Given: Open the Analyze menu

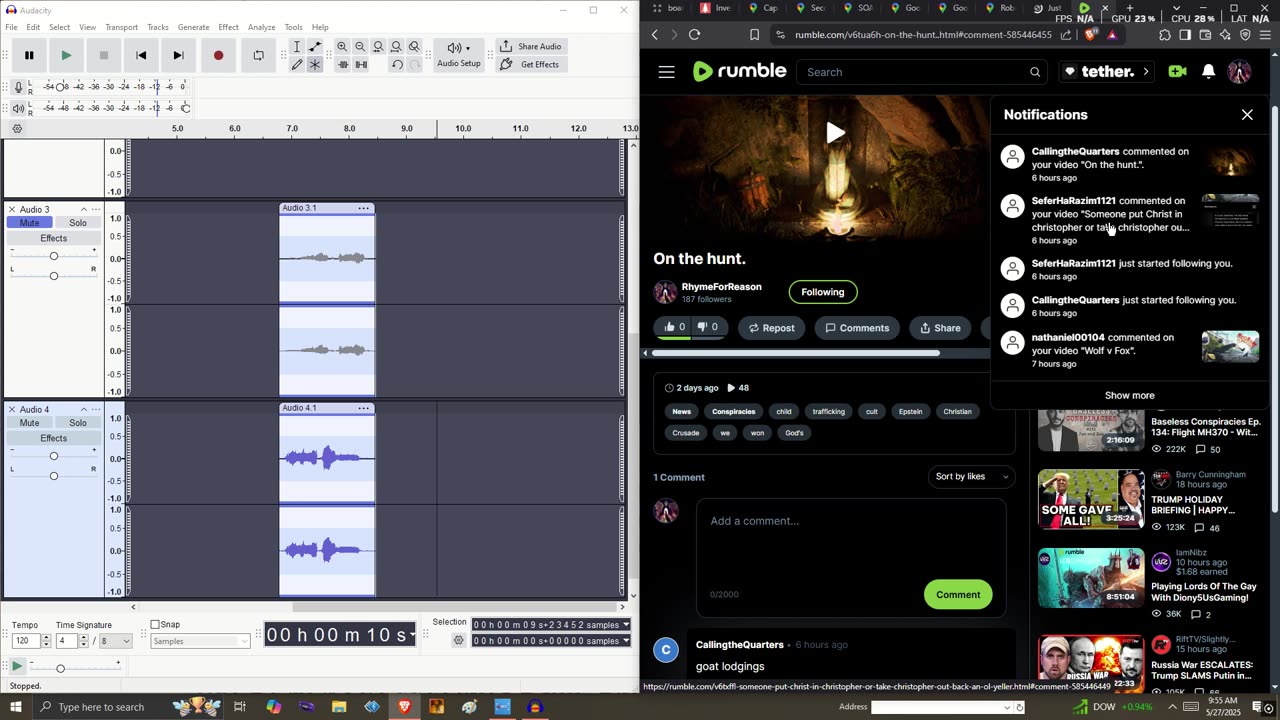Looking at the screenshot, I should click(x=261, y=27).
